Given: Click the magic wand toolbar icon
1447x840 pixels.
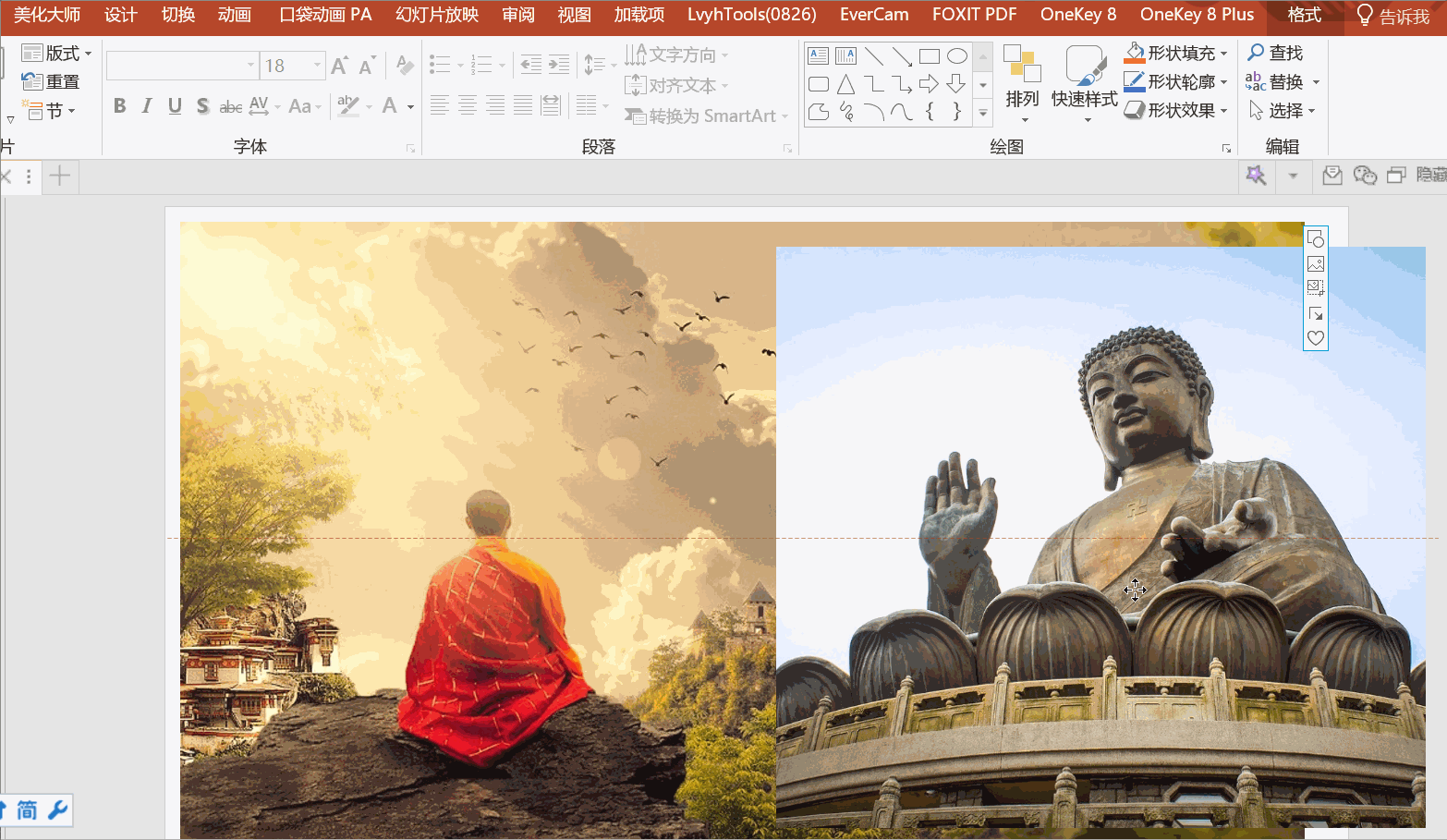Looking at the screenshot, I should [x=1256, y=176].
